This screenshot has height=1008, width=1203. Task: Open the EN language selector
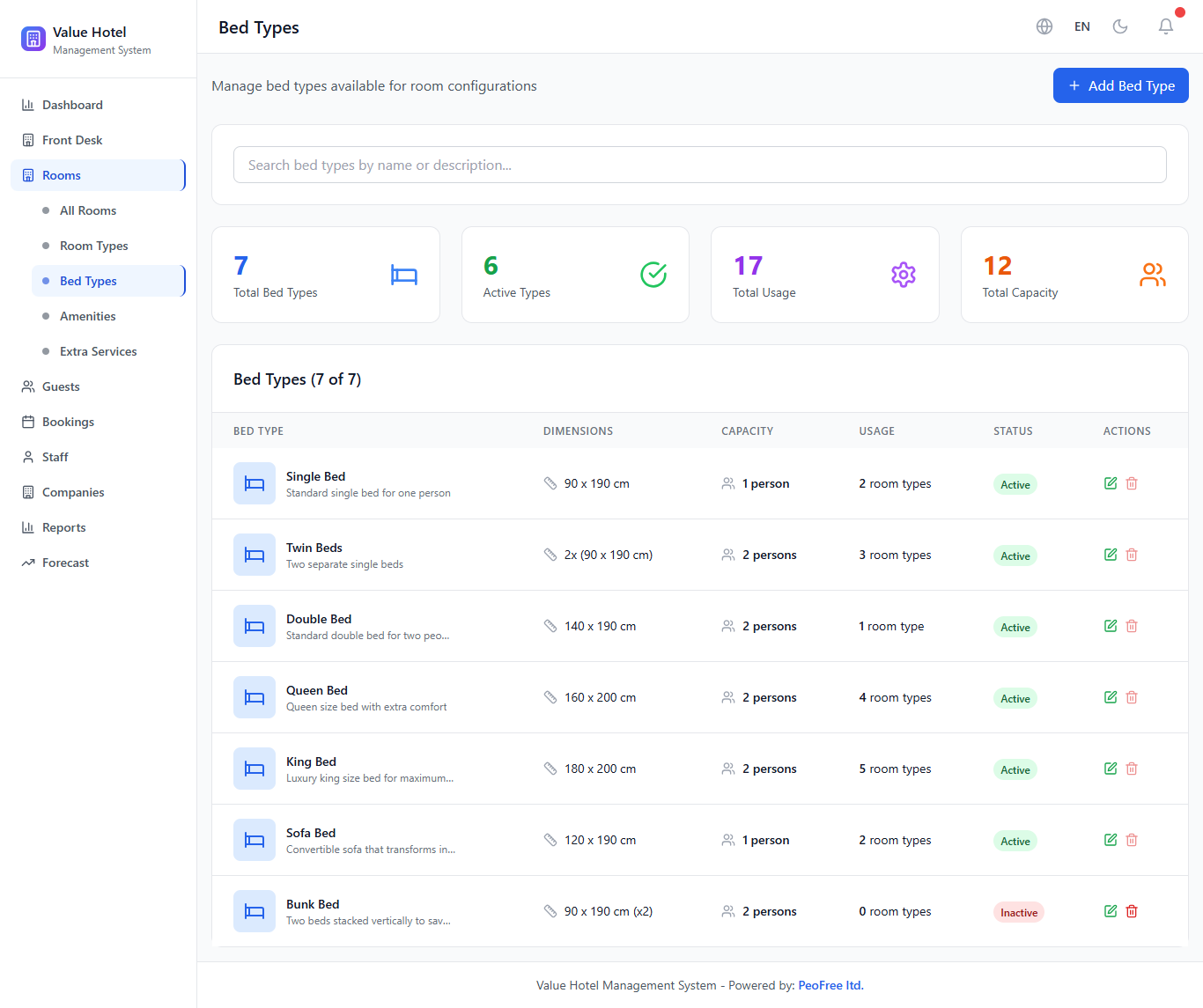(x=1081, y=26)
